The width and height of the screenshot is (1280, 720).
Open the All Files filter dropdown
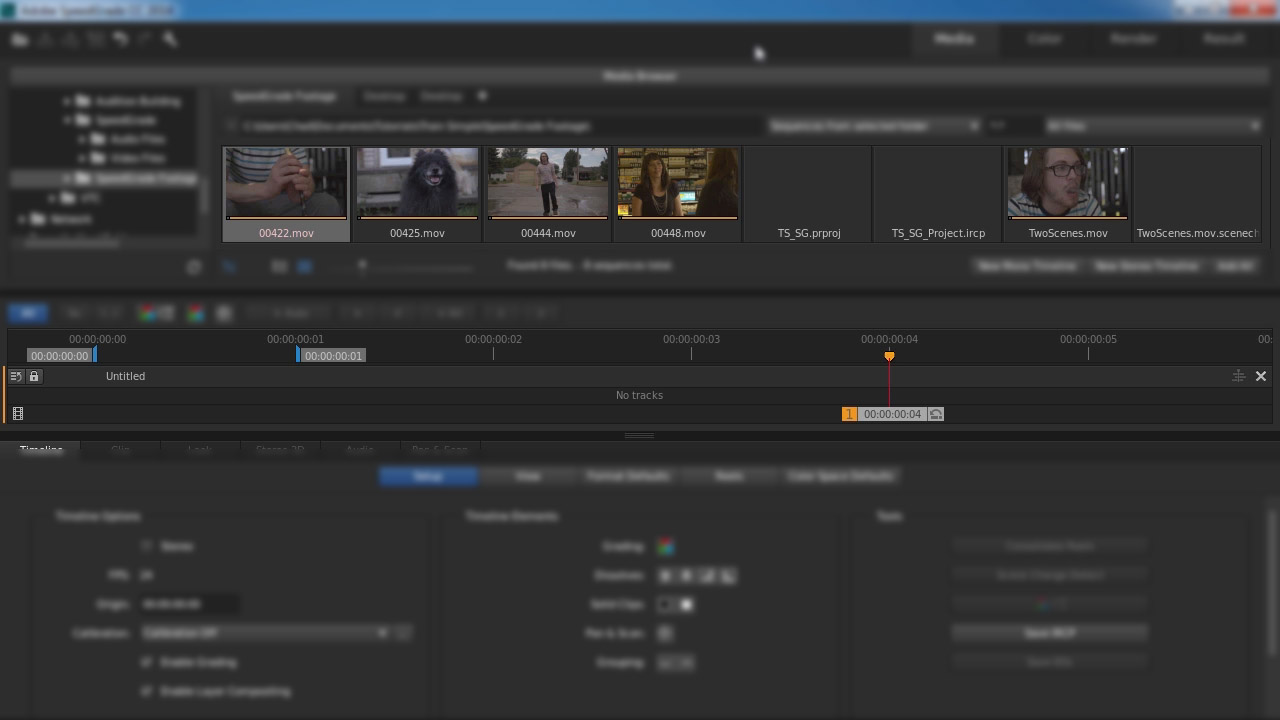coord(1152,126)
